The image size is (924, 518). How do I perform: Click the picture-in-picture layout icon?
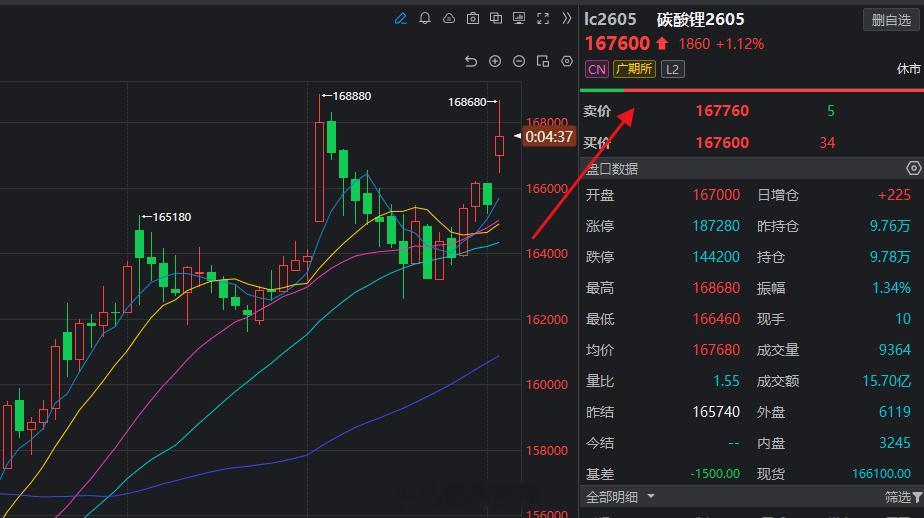pos(543,61)
